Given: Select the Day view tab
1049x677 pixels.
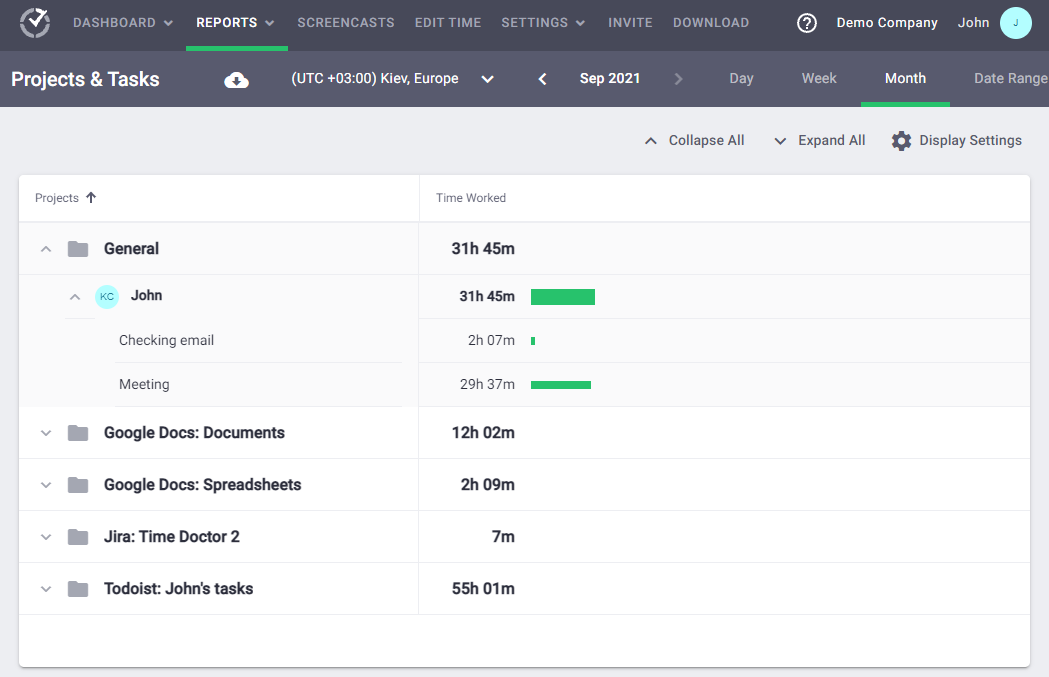Looking at the screenshot, I should (x=741, y=79).
